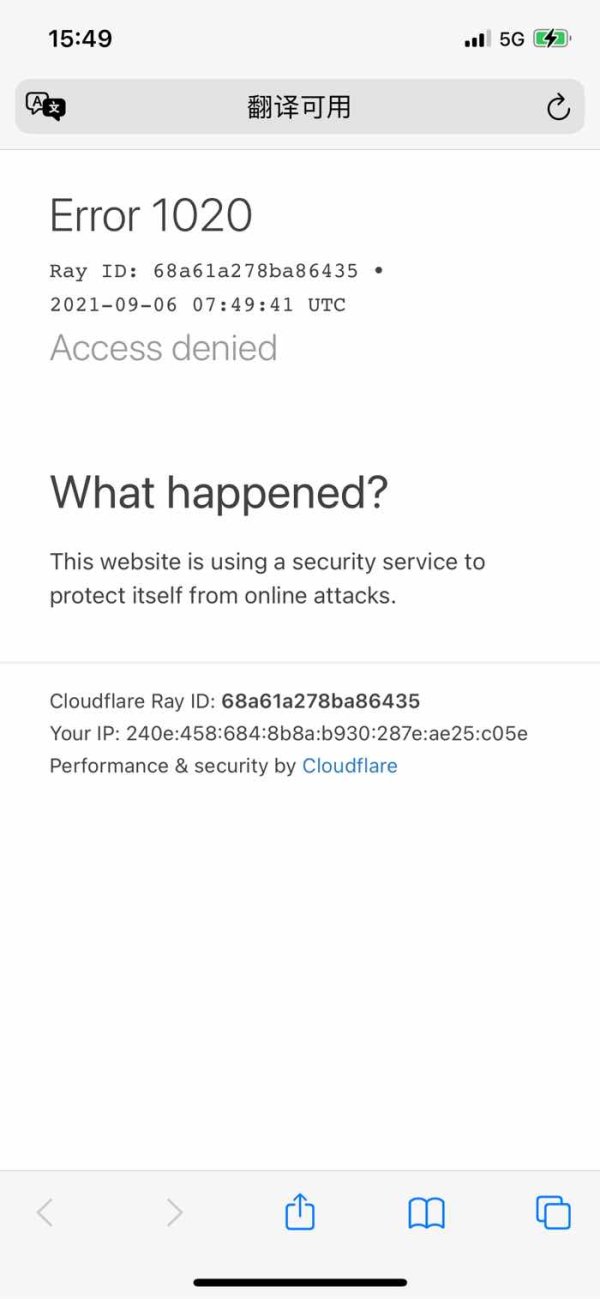Viewport: 600px width, 1299px height.
Task: Tap the translate icon in address bar
Action: 45,106
